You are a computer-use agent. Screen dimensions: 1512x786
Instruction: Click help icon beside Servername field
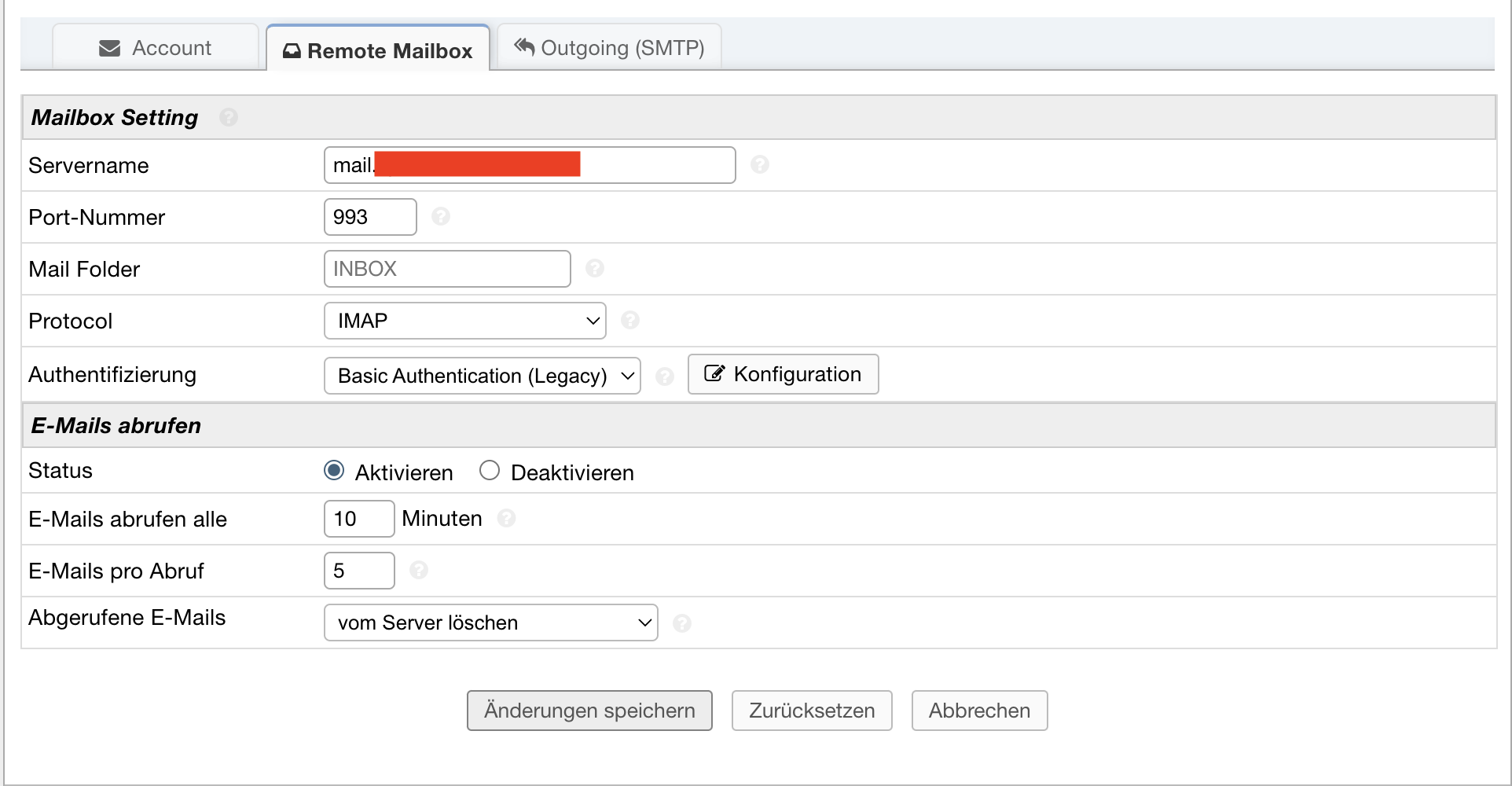tap(760, 165)
